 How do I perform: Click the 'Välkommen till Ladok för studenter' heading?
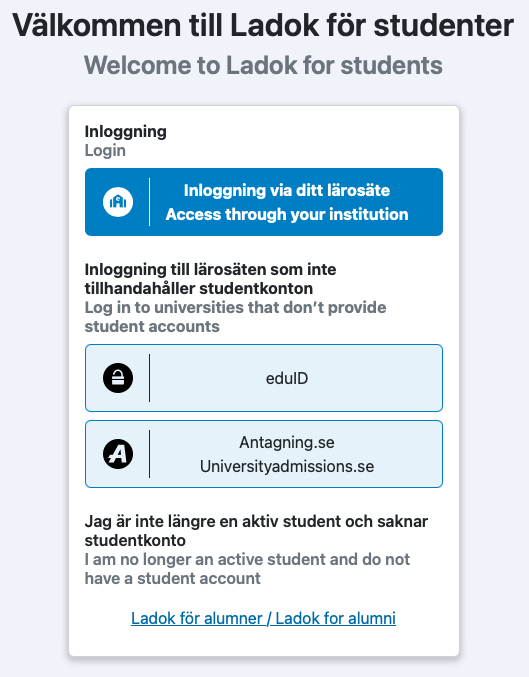[263, 25]
